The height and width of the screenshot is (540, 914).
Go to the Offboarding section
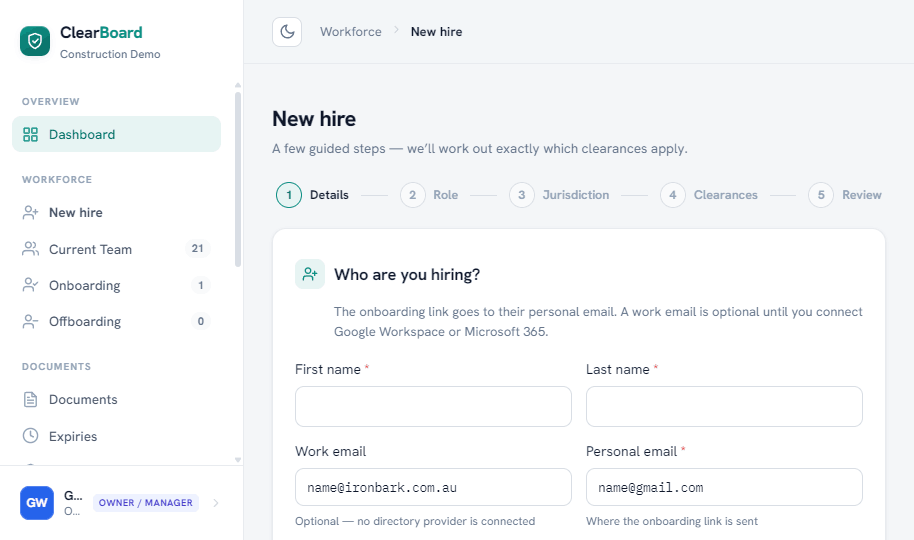coord(117,321)
